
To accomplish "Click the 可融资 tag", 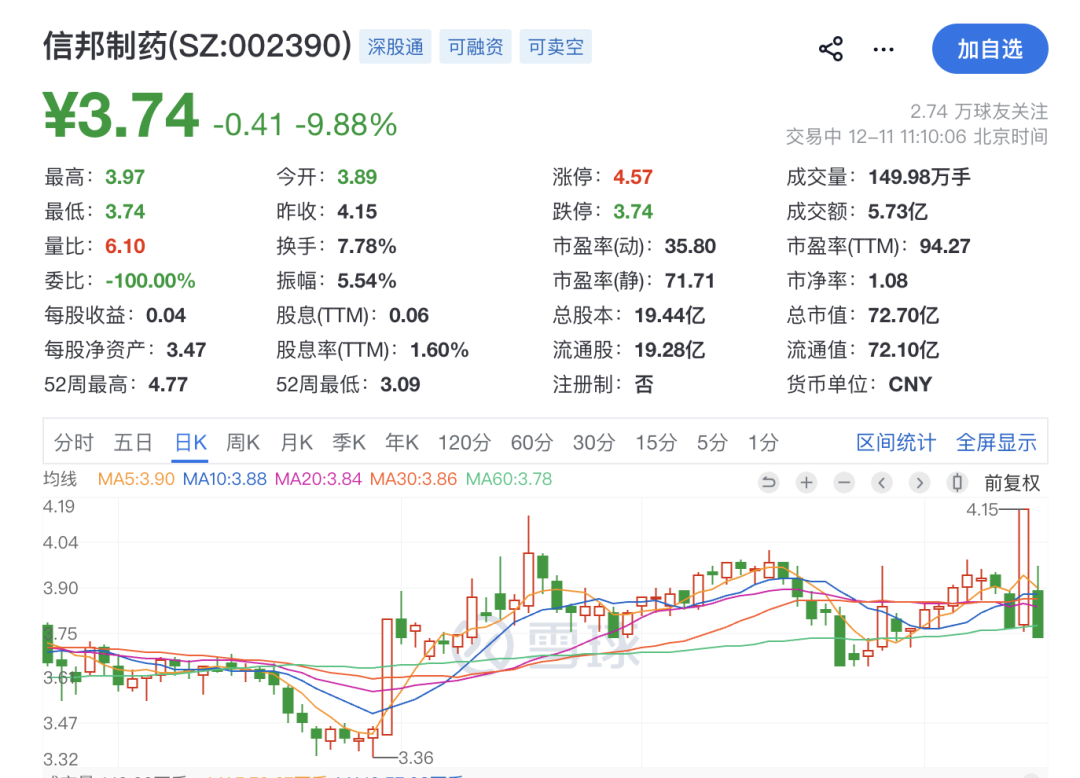I will click(475, 47).
